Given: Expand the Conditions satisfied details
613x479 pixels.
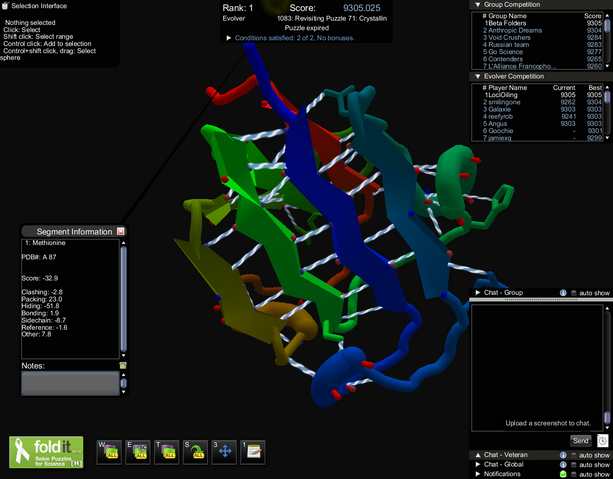Looking at the screenshot, I should [x=229, y=38].
